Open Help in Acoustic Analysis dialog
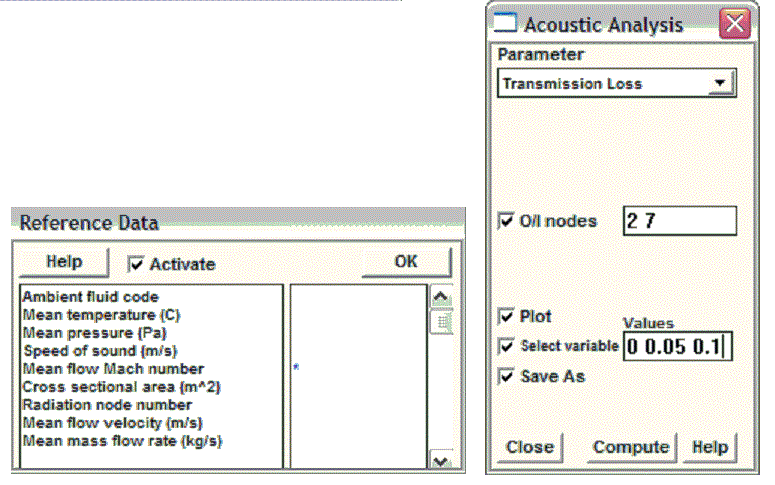The image size is (775, 485). (x=711, y=447)
